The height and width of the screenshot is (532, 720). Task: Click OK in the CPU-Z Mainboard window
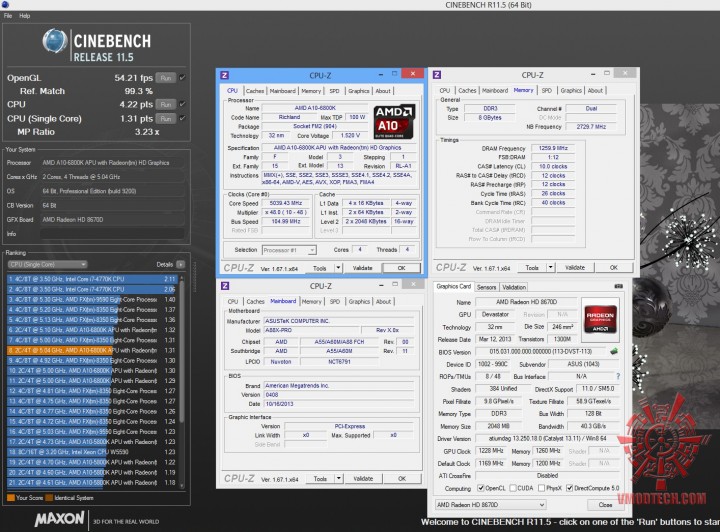point(402,478)
